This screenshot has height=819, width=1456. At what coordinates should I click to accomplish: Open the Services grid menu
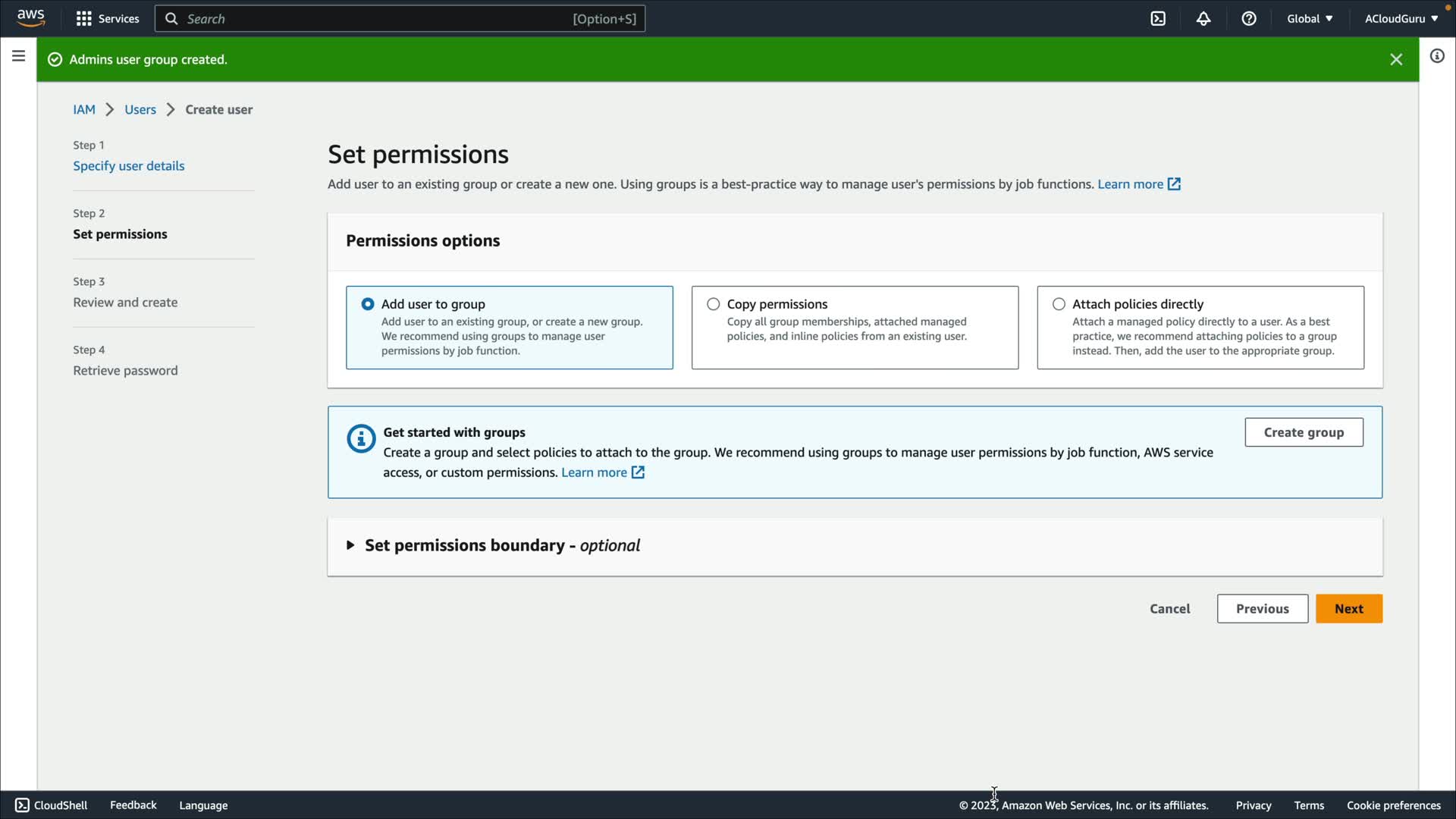107,18
